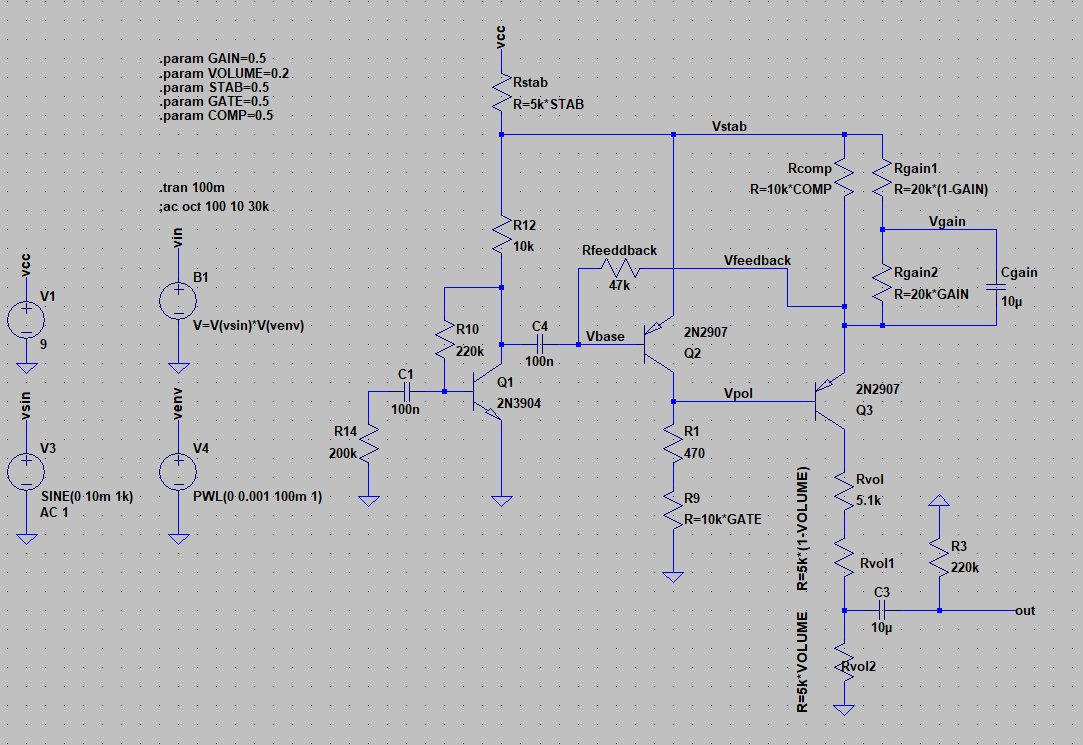Screen dimensions: 1083x745
Task: Click the R=20k*GAIN value text
Action: click(x=931, y=294)
